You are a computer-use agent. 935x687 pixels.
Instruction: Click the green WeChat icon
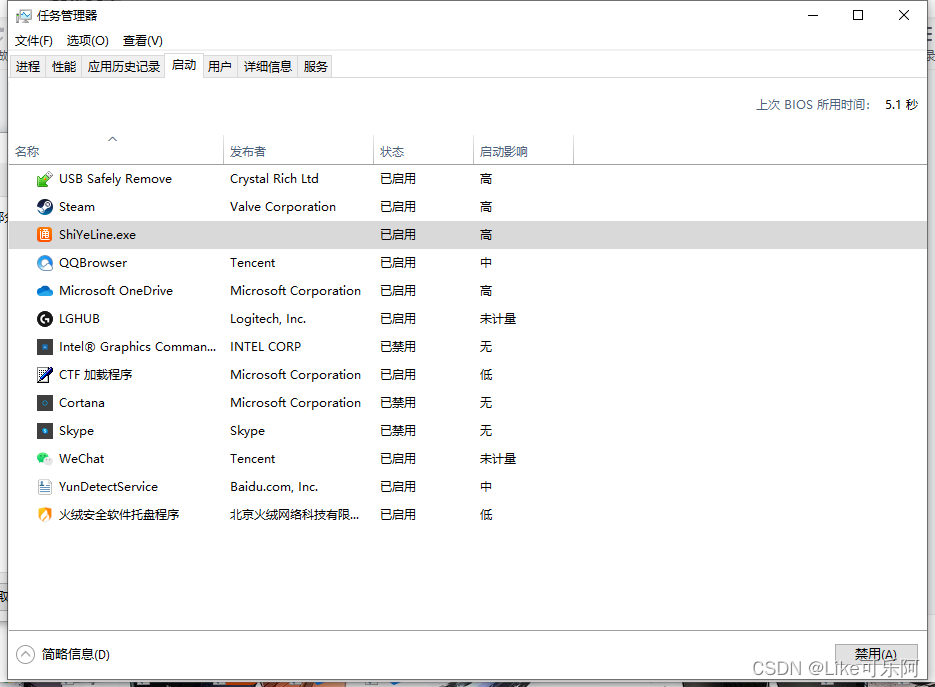coord(45,459)
